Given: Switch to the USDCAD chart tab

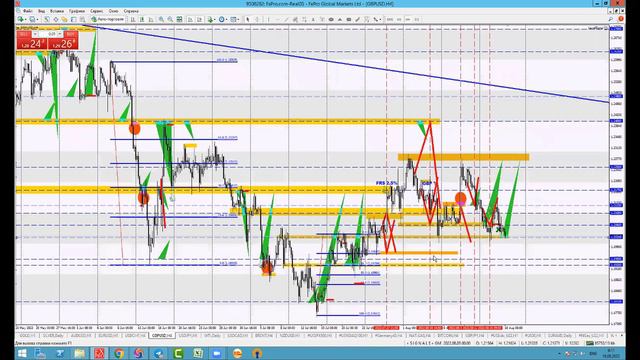Looking at the screenshot, I should pos(238,336).
